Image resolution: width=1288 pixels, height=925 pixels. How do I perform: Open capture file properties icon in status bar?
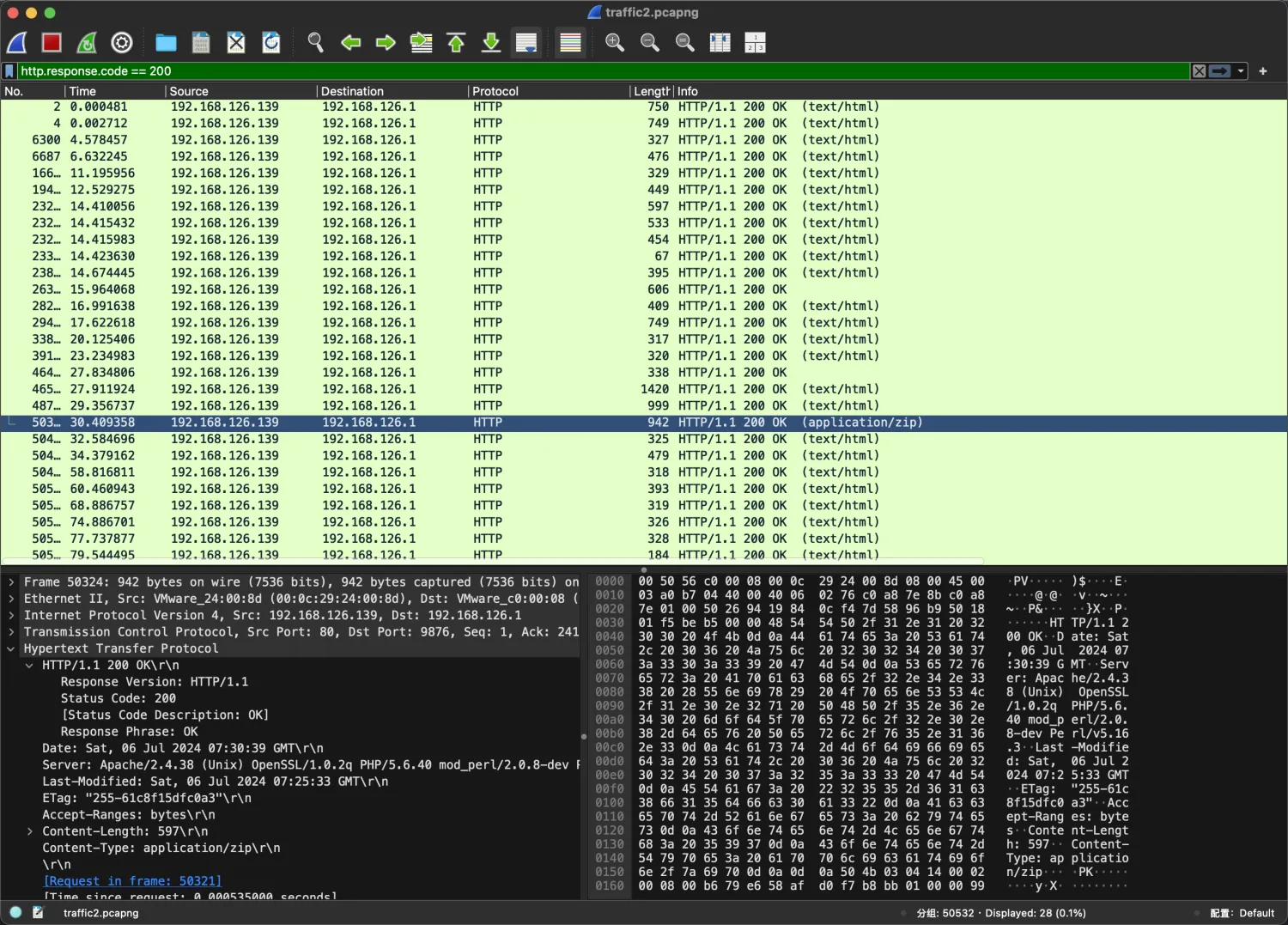pos(38,912)
